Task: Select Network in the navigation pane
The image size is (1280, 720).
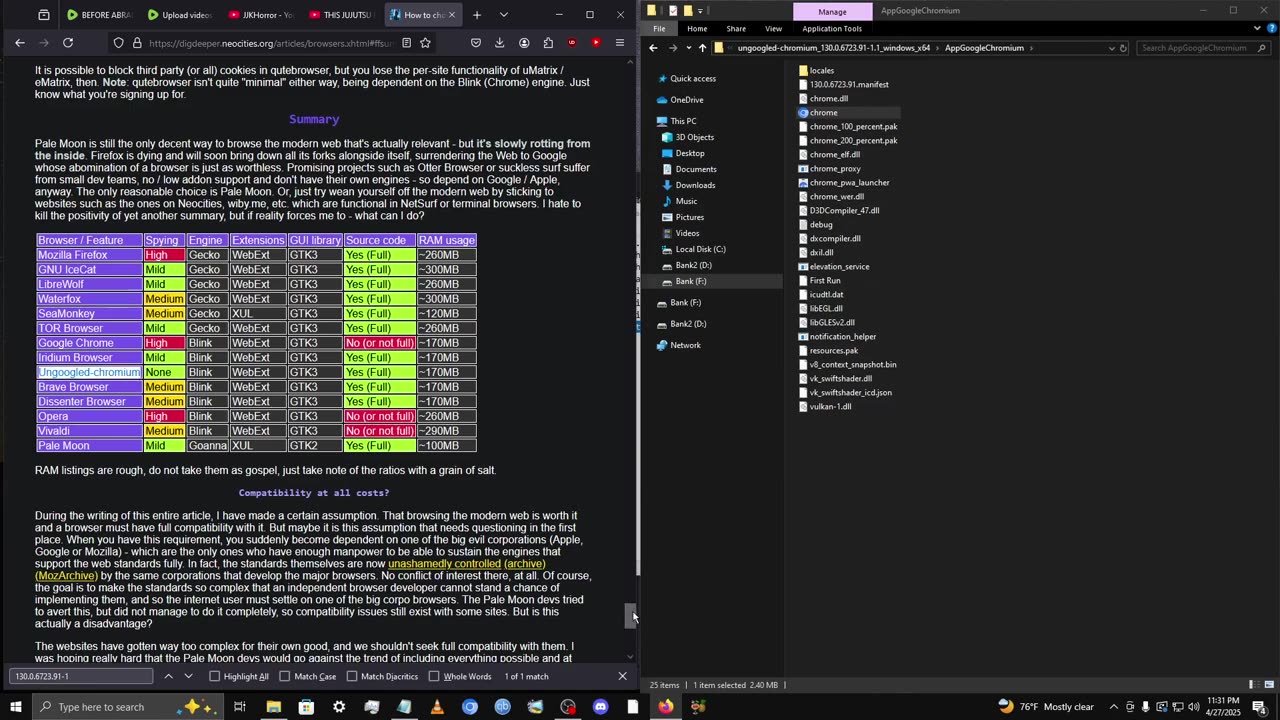Action: point(685,345)
